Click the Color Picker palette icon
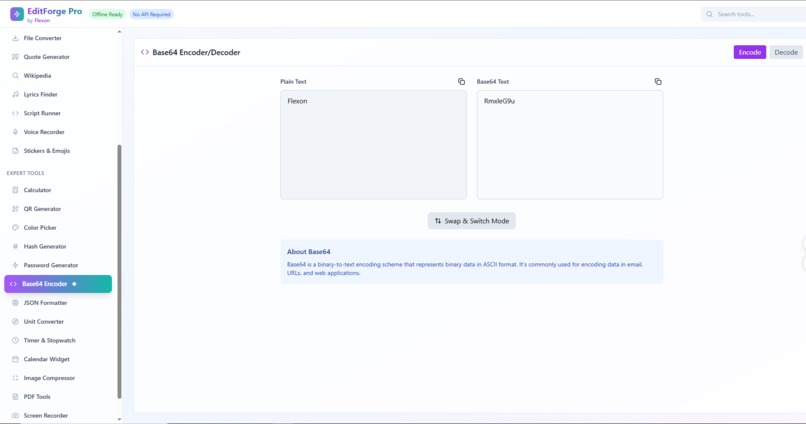806x424 pixels. [15, 228]
